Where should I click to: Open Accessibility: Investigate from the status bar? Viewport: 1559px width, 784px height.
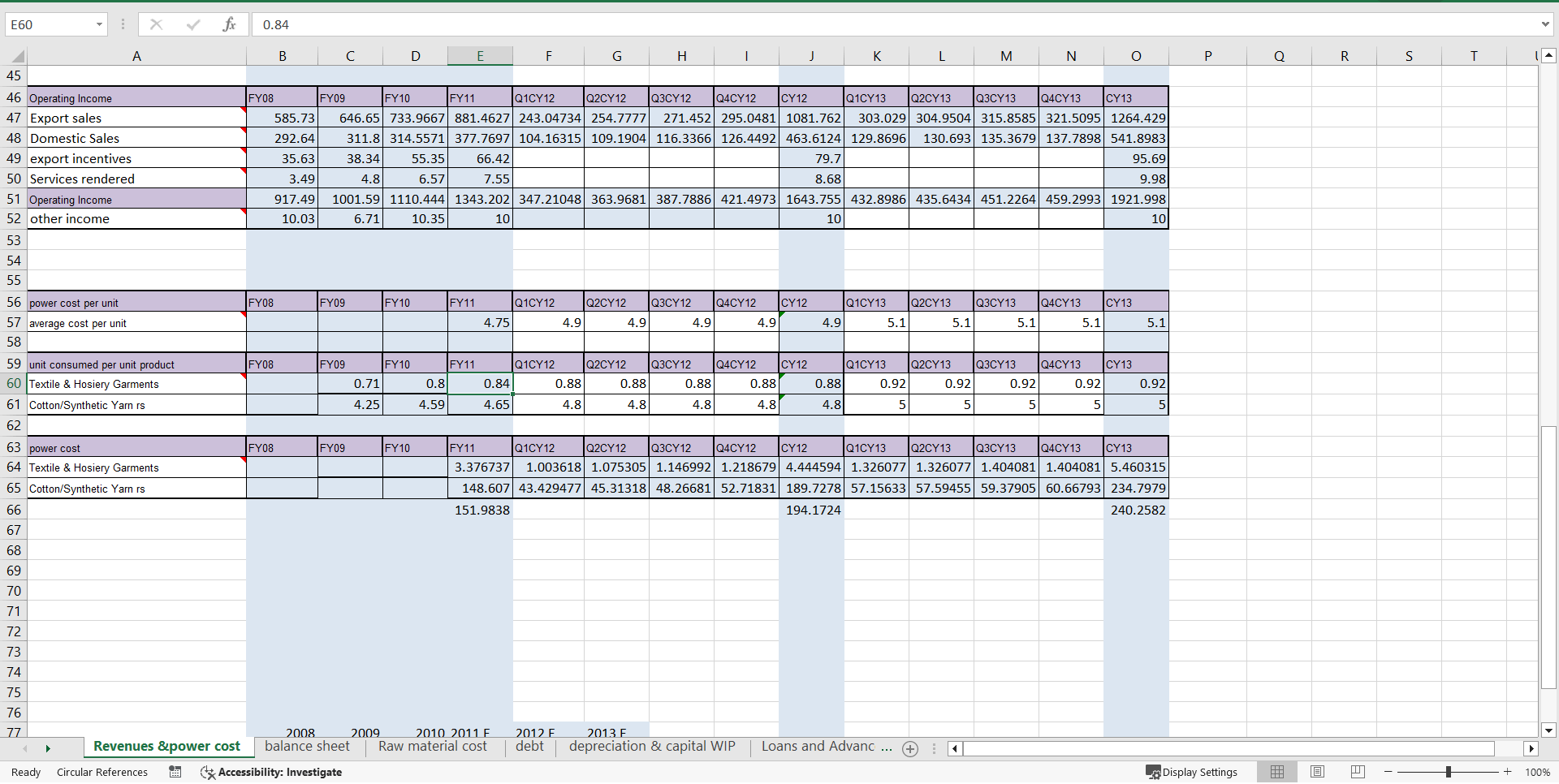(279, 772)
